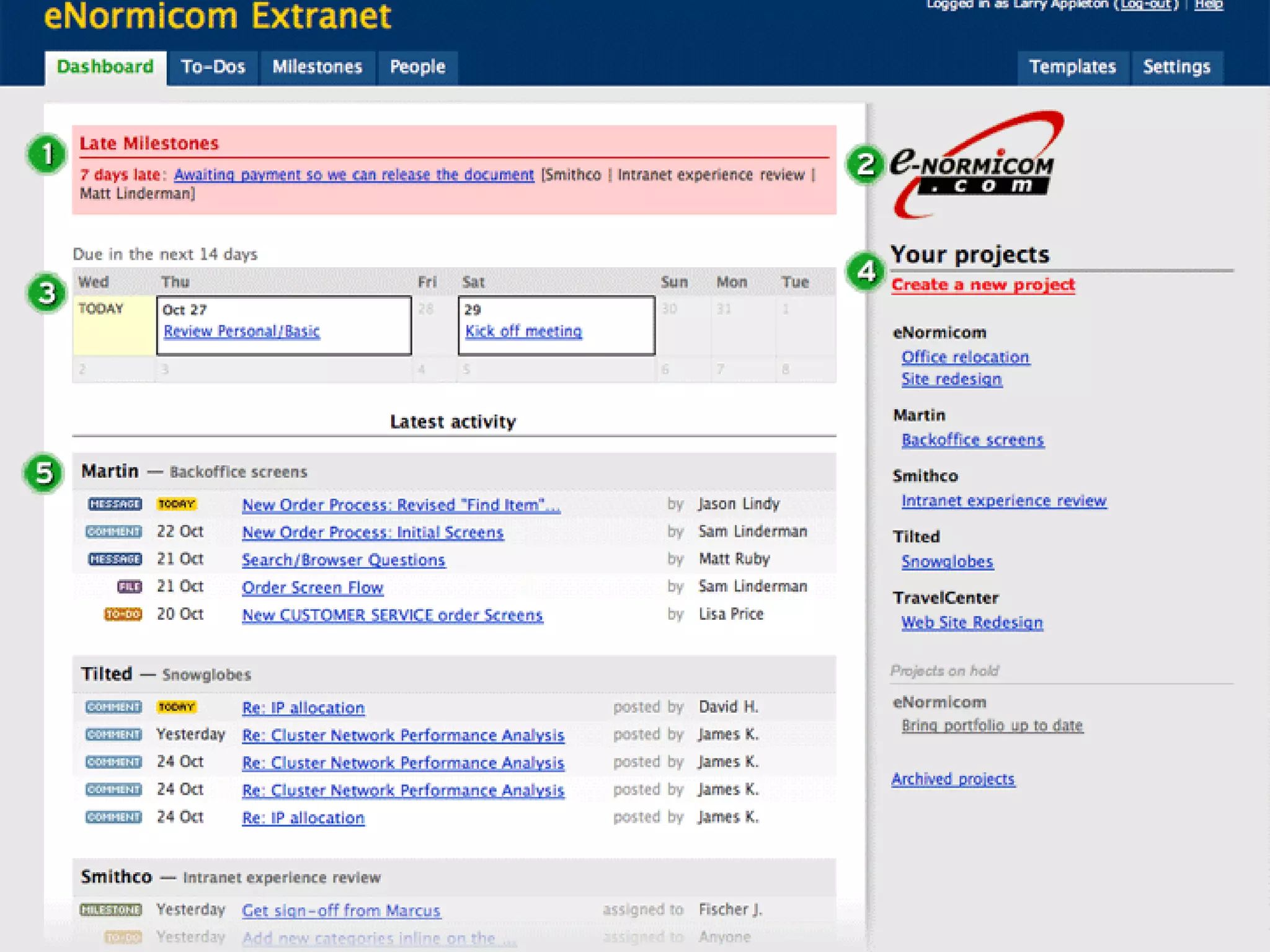The width and height of the screenshot is (1270, 952).
Task: Open the late milestone Awaiting payment link
Action: click(x=353, y=175)
